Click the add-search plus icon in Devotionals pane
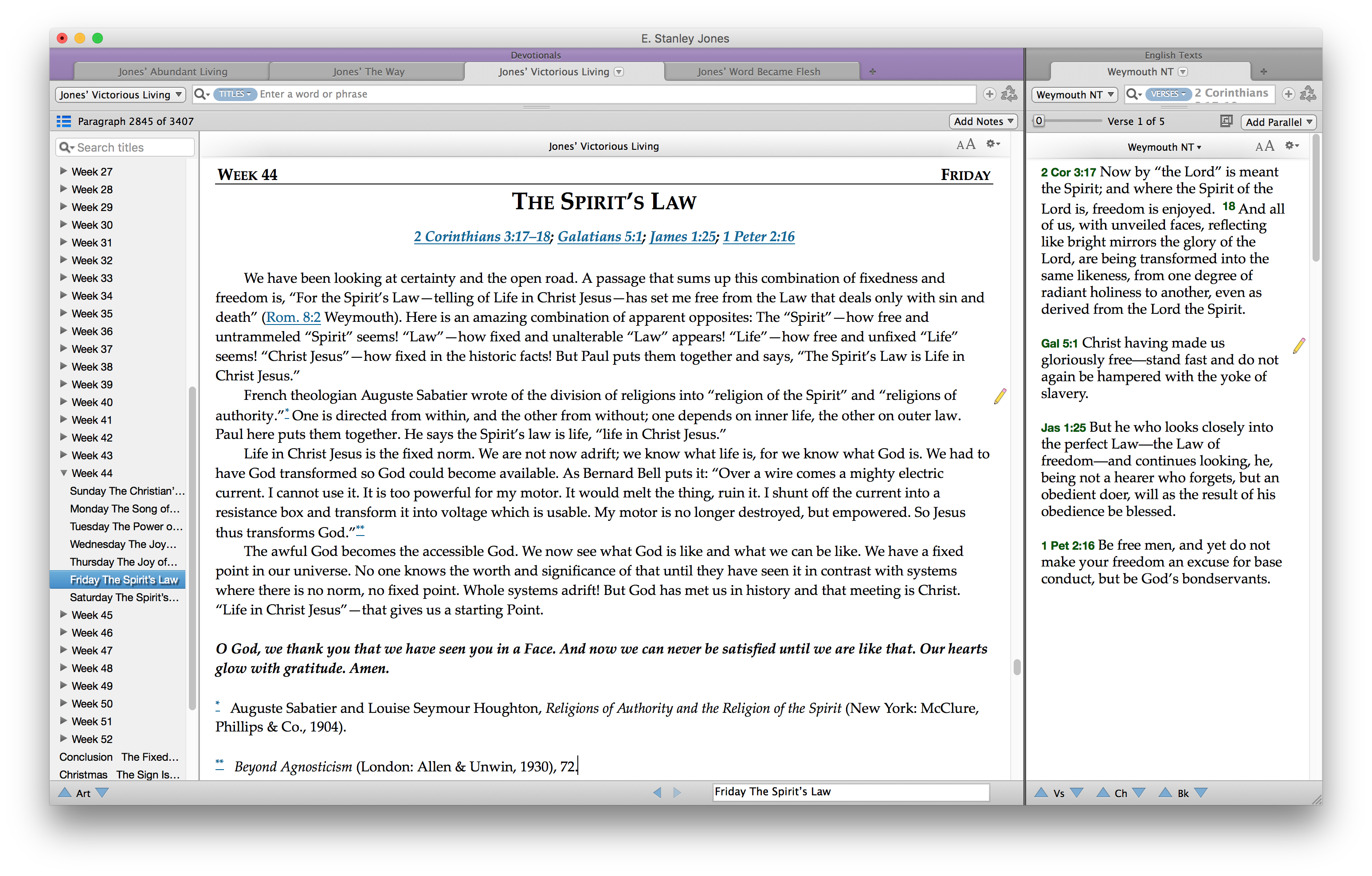Viewport: 1372px width, 876px height. (990, 94)
